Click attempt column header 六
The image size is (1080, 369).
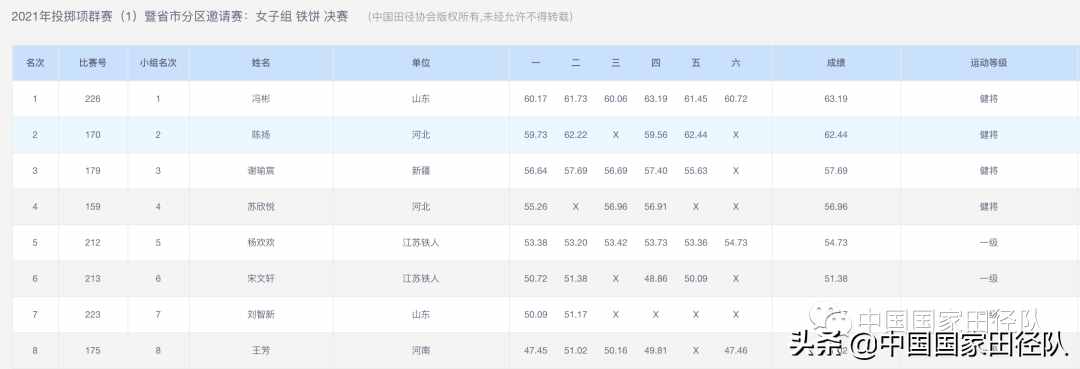pos(736,63)
